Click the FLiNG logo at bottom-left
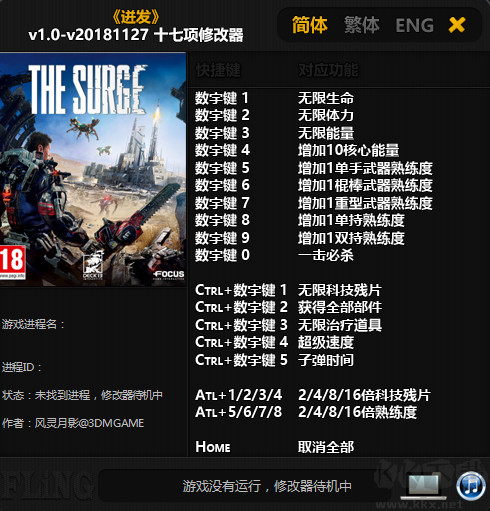490x511 pixels. pos(47,486)
